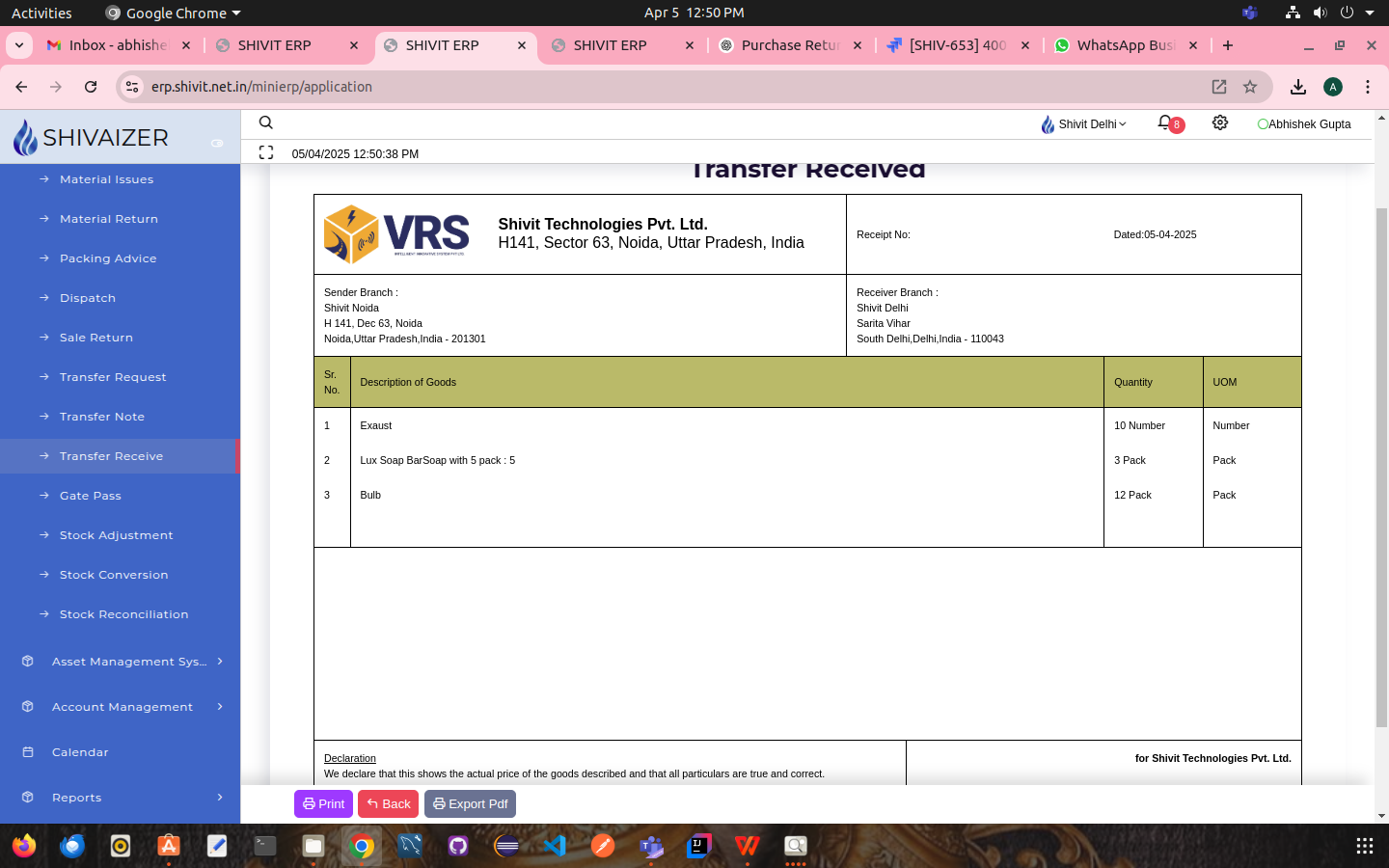Expand the Reports menu
The width and height of the screenshot is (1389, 868).
click(x=123, y=798)
